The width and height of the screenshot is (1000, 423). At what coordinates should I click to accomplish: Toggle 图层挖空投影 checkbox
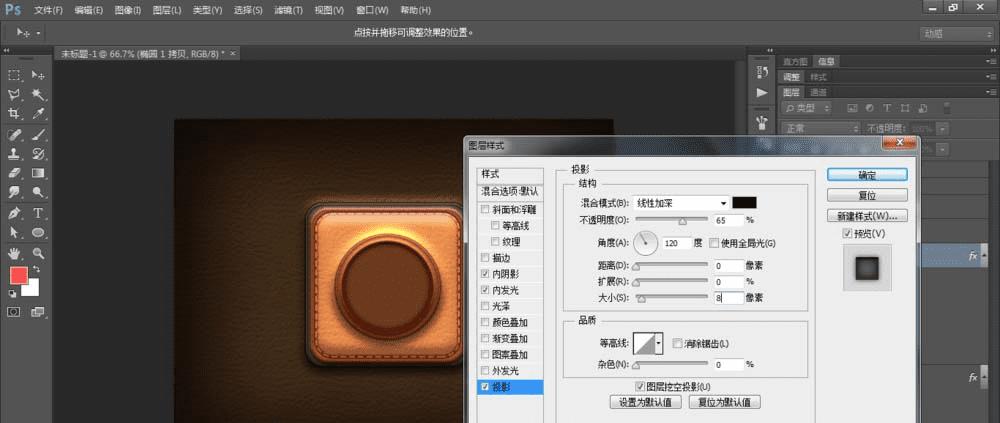coord(640,387)
